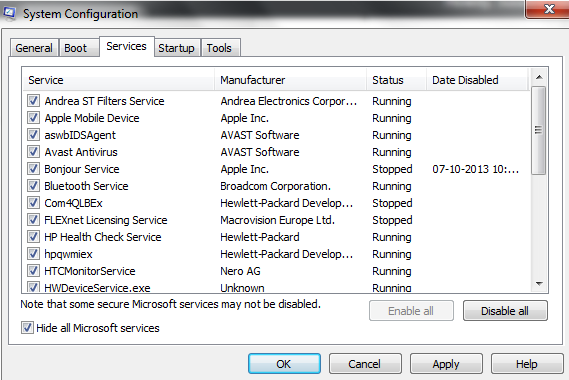This screenshot has width=569, height=380.
Task: Sort by the Status column header
Action: (x=397, y=80)
